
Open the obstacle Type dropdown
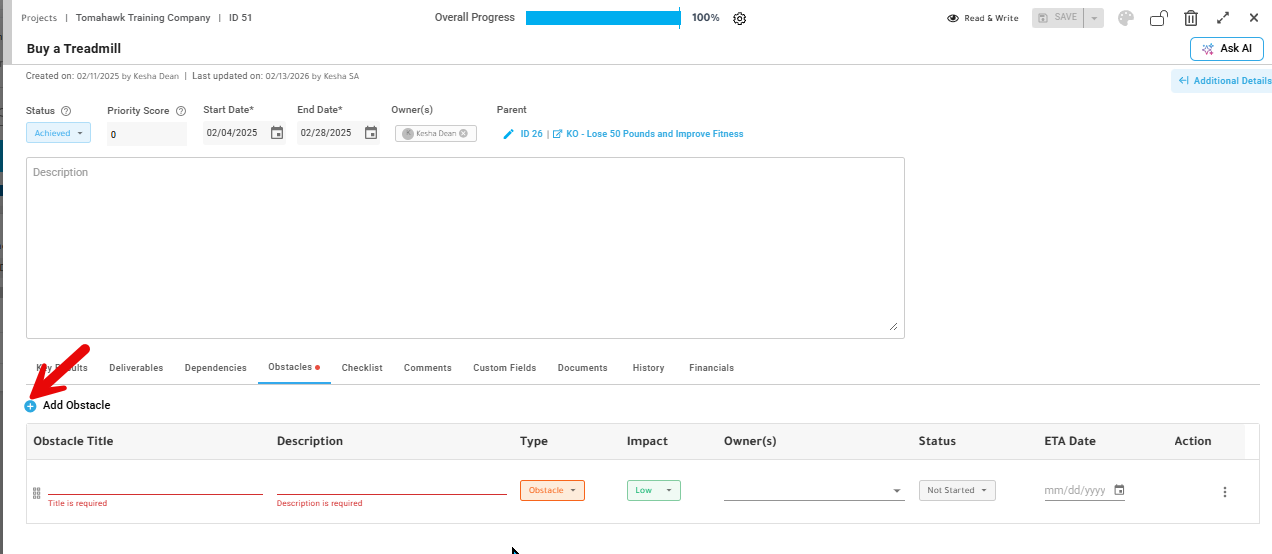552,490
